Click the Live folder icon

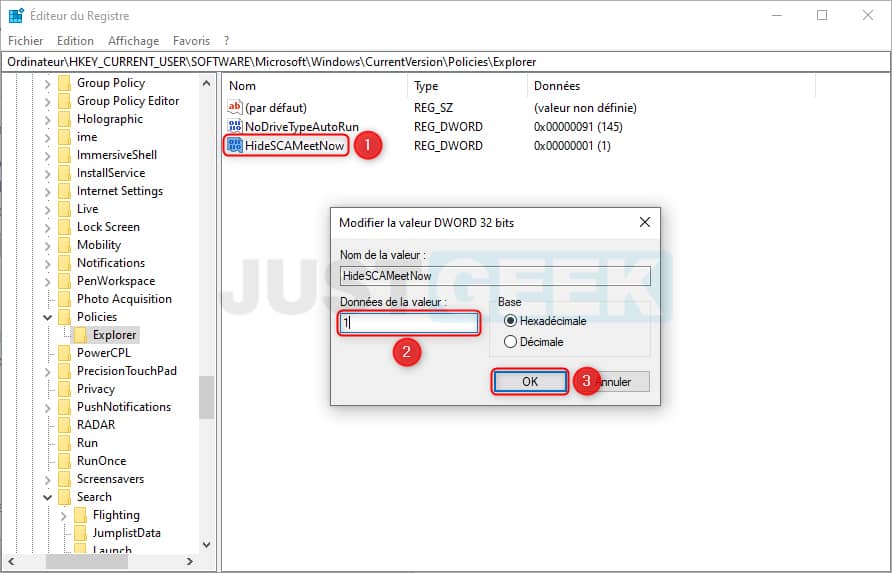(x=65, y=209)
